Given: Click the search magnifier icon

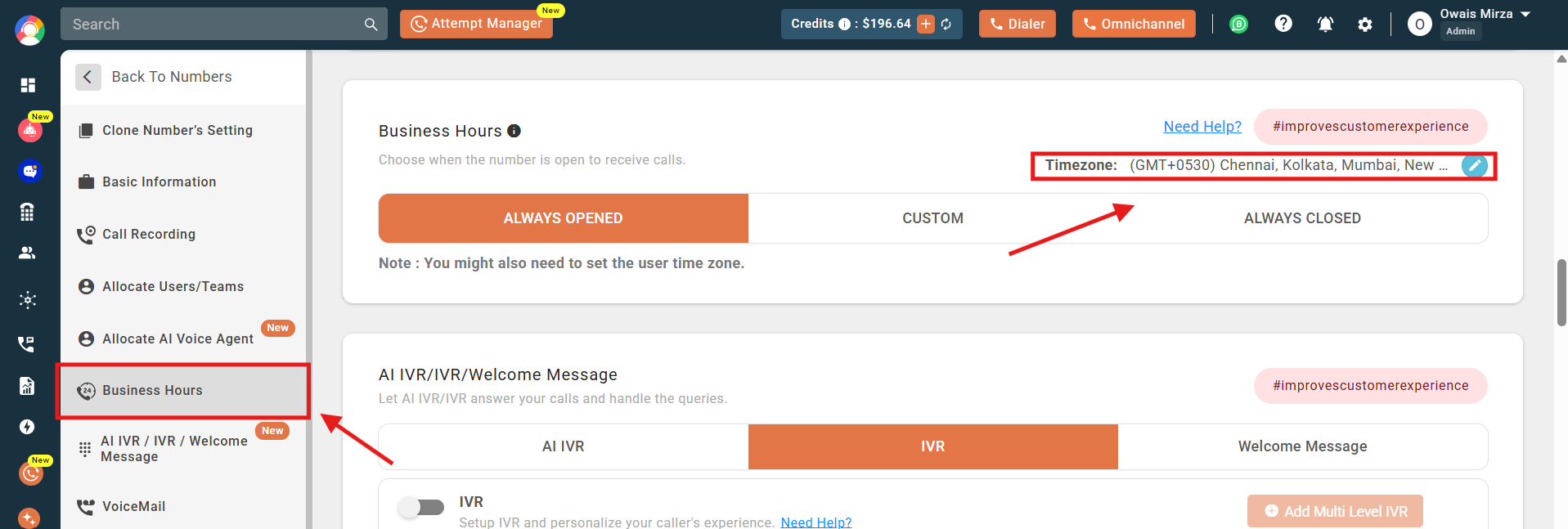Looking at the screenshot, I should point(371,25).
